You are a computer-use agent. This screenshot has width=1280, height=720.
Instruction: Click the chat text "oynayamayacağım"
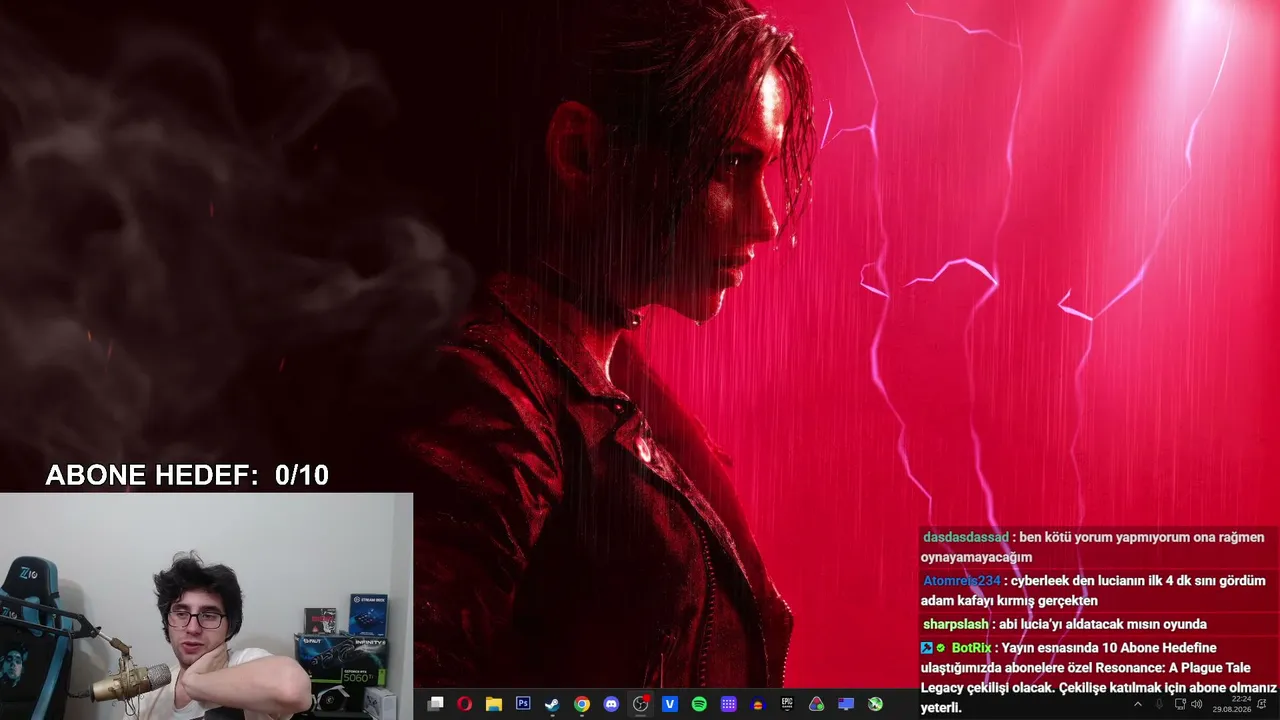(976, 557)
